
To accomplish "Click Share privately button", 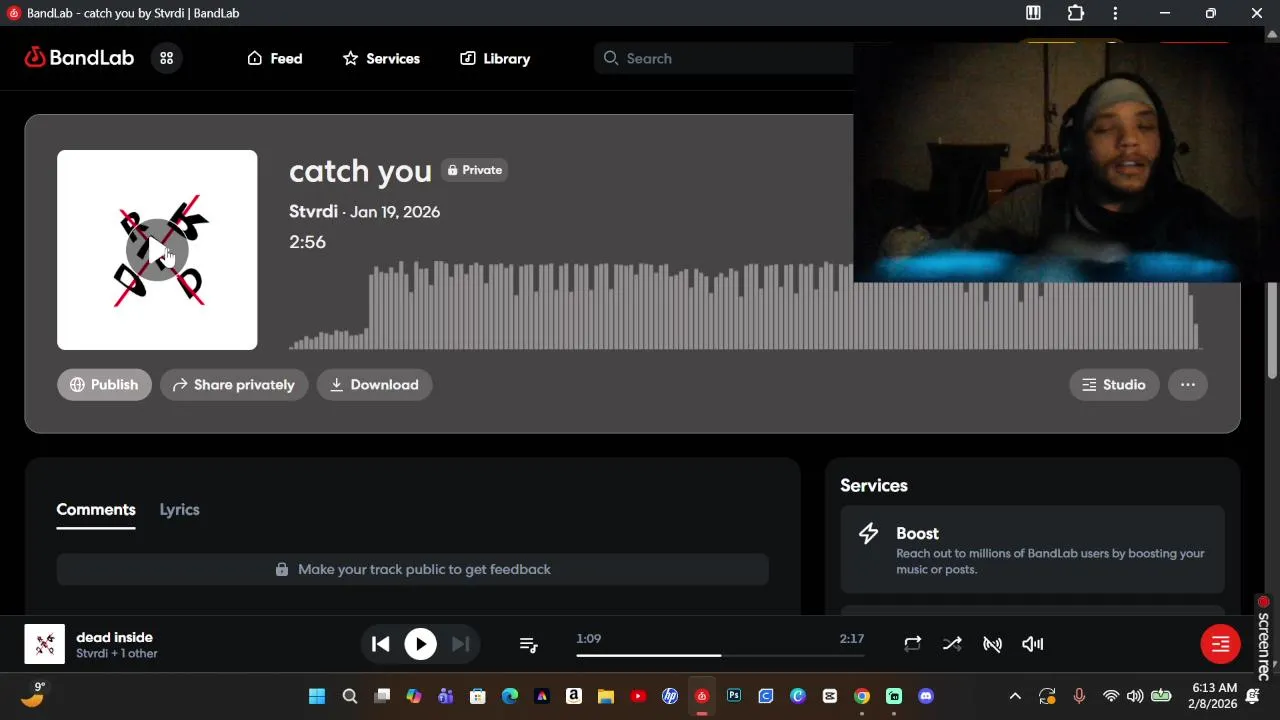I will (x=234, y=384).
